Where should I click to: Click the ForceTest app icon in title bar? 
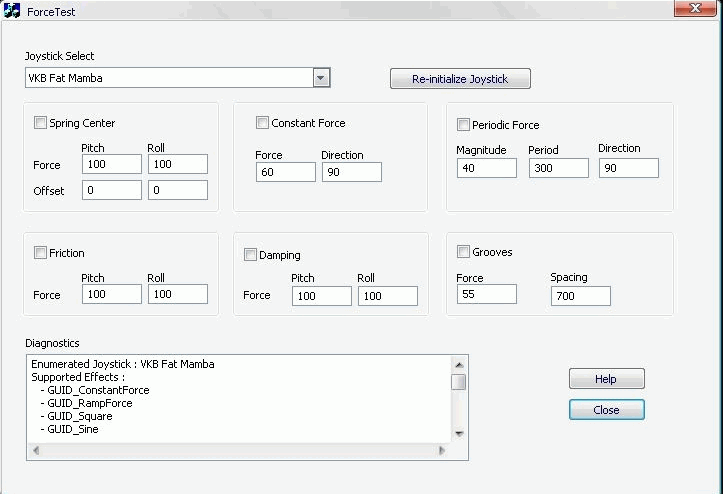click(13, 11)
